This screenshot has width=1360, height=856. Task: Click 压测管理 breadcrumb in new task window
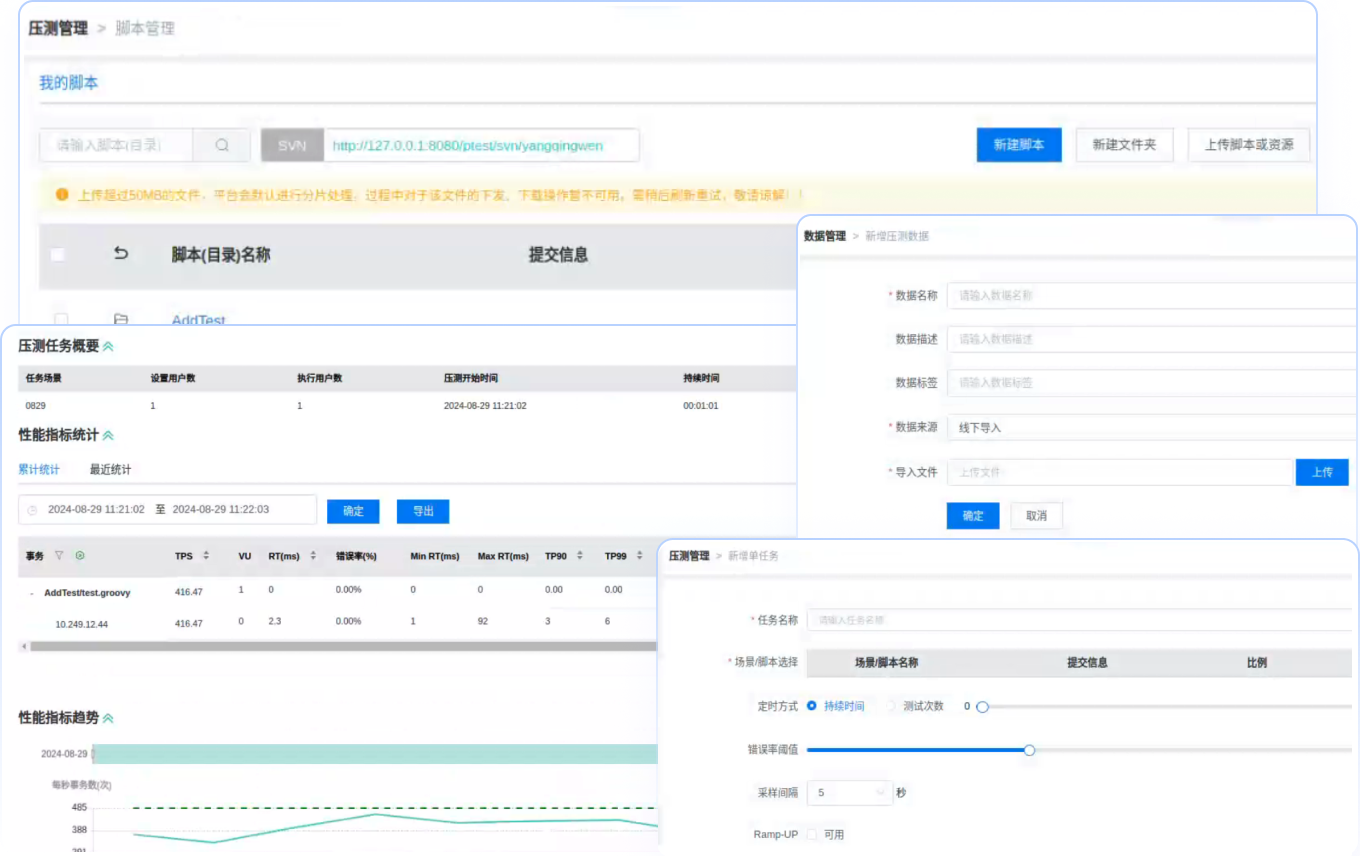click(689, 555)
